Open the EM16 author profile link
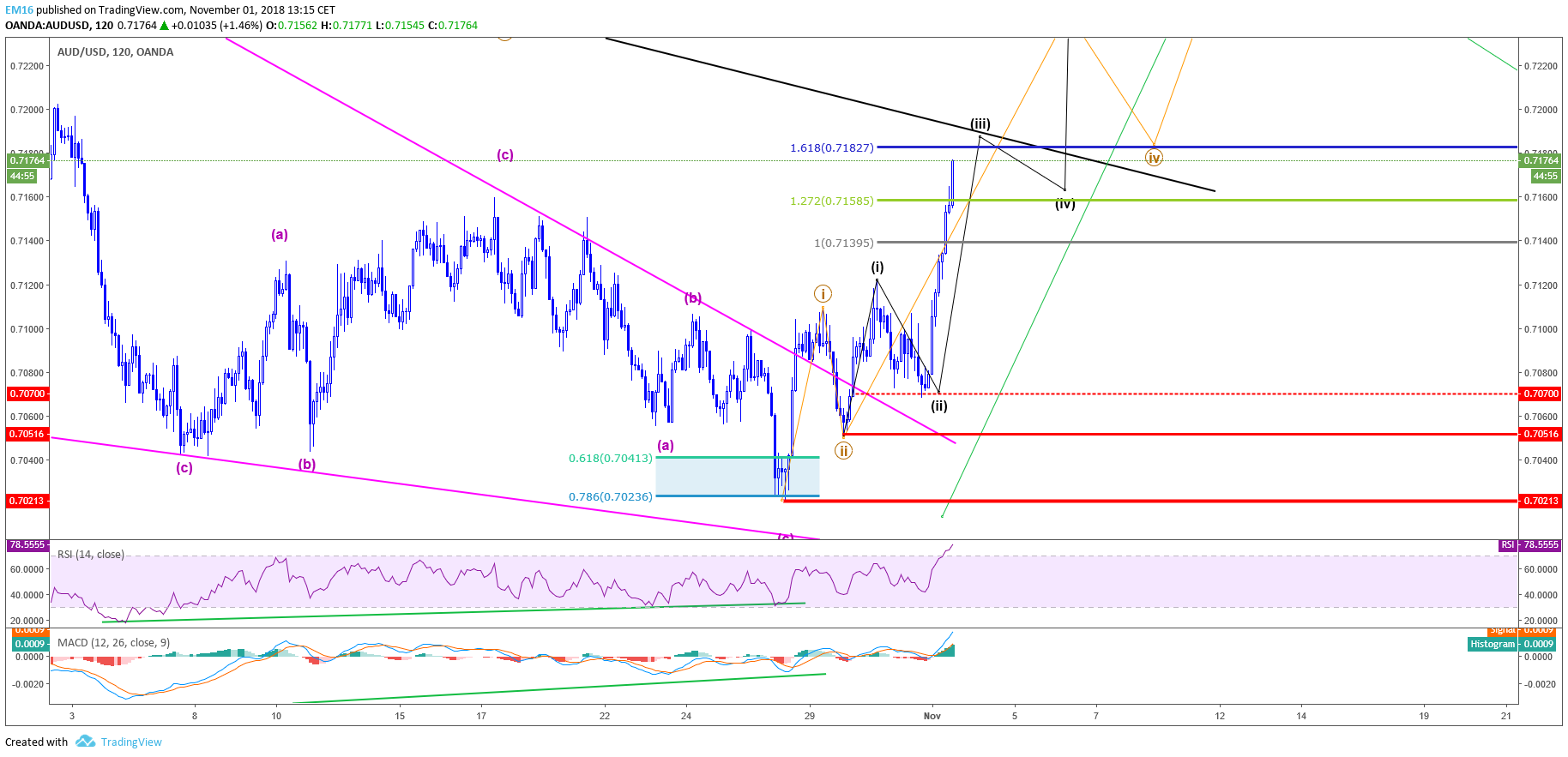Screen dimensions: 1568x757 19,10
